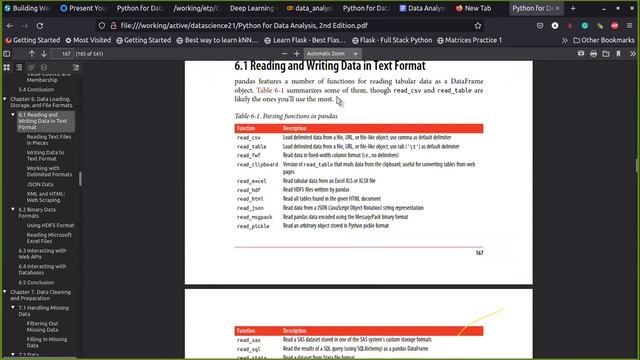Click the green Grammarly extension icon
This screenshot has height=360, width=640.
pyautogui.click(x=585, y=26)
